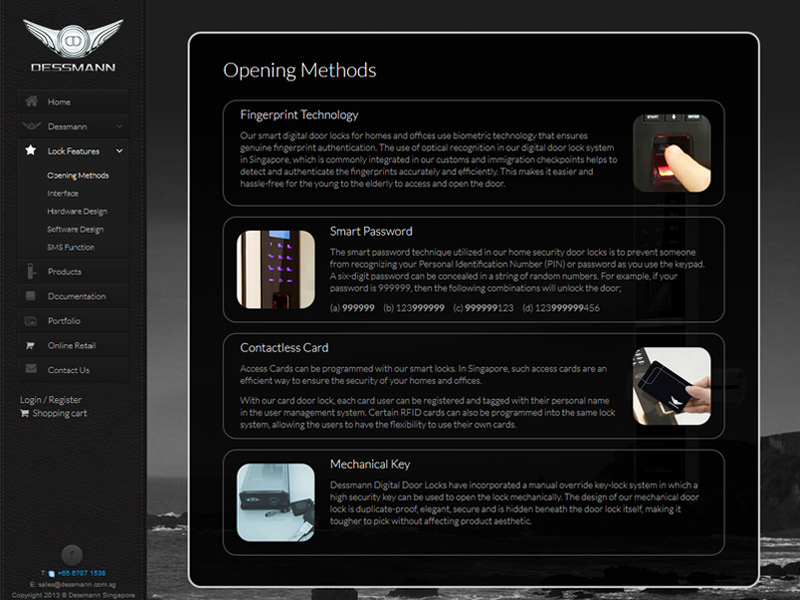Click the Copyright 2013 Dessmann Singapore text
This screenshot has width=800, height=600.
click(73, 595)
